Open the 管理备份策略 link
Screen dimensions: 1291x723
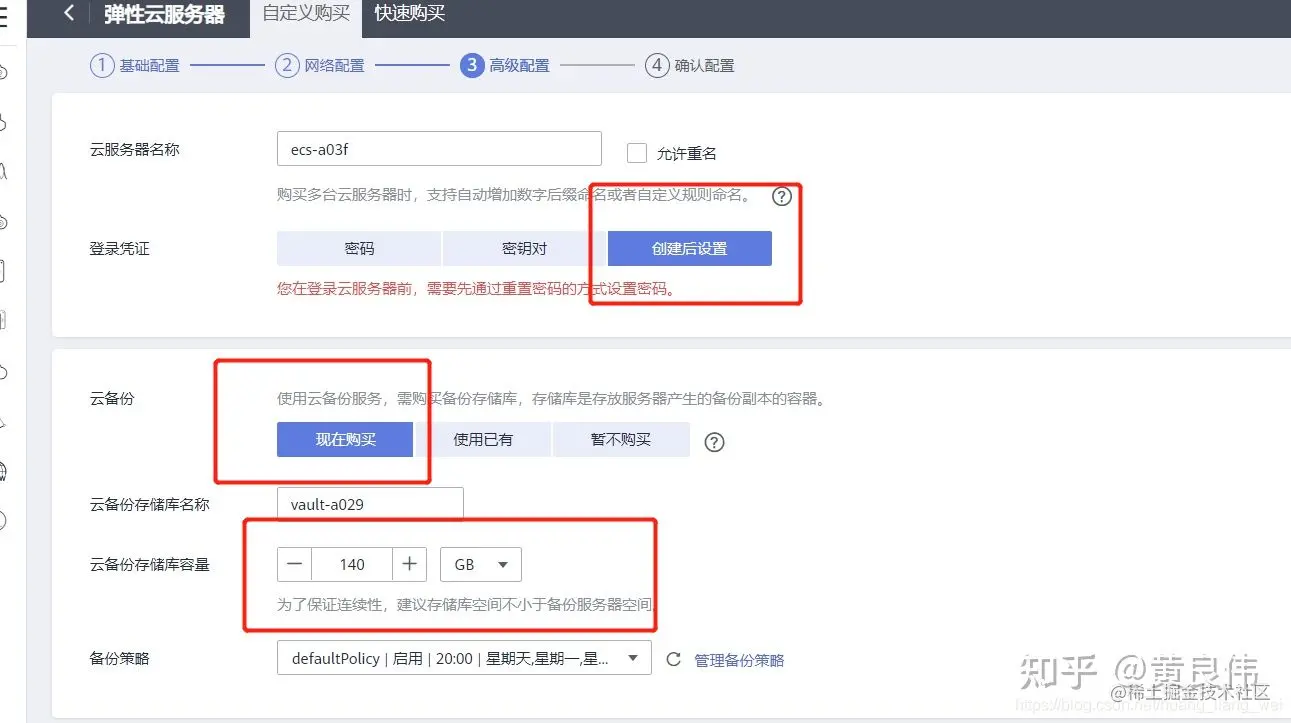pos(740,660)
